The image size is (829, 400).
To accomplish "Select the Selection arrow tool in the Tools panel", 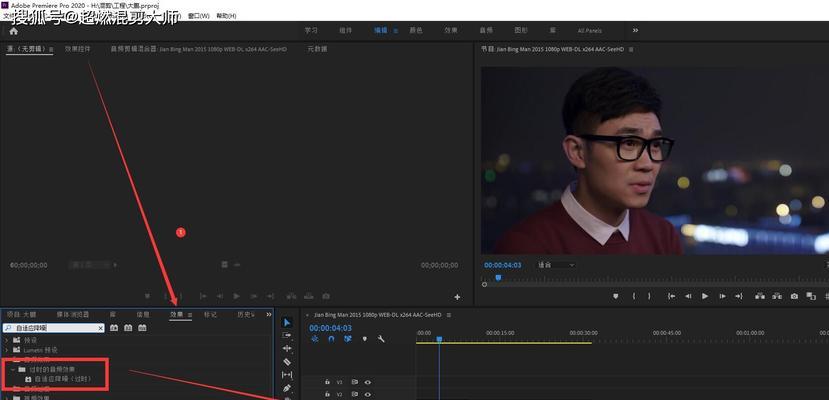I will (287, 322).
